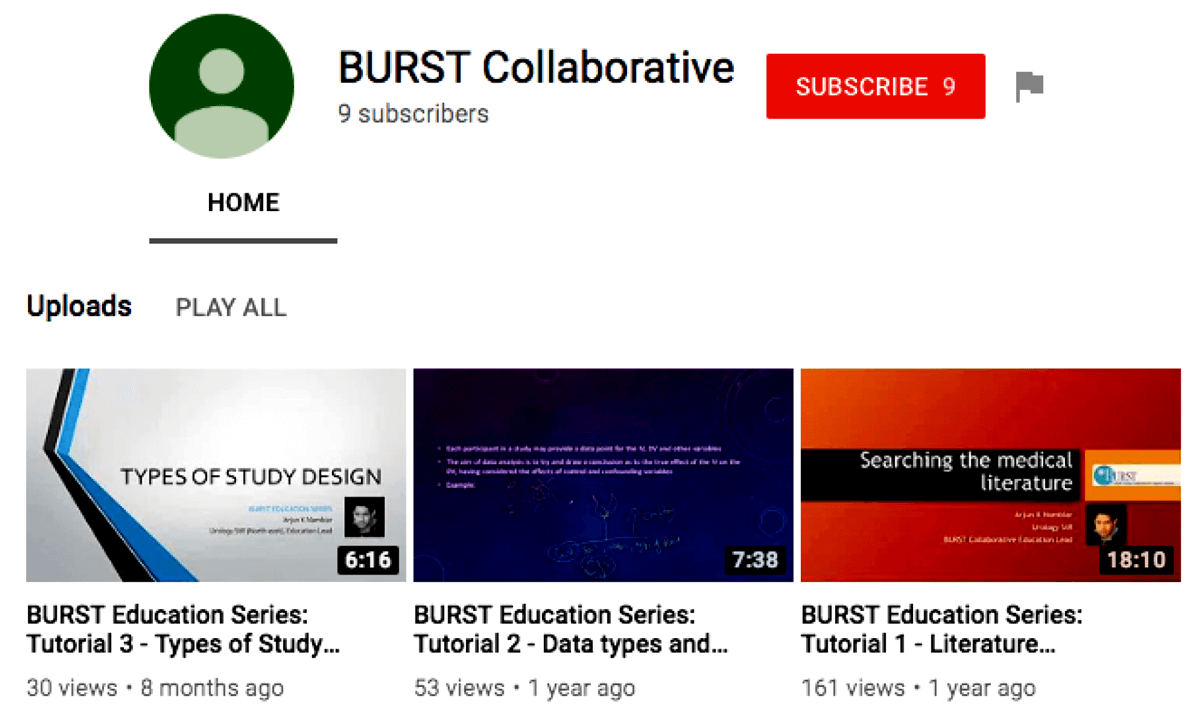Click the flag icon to report the channel

(1029, 86)
